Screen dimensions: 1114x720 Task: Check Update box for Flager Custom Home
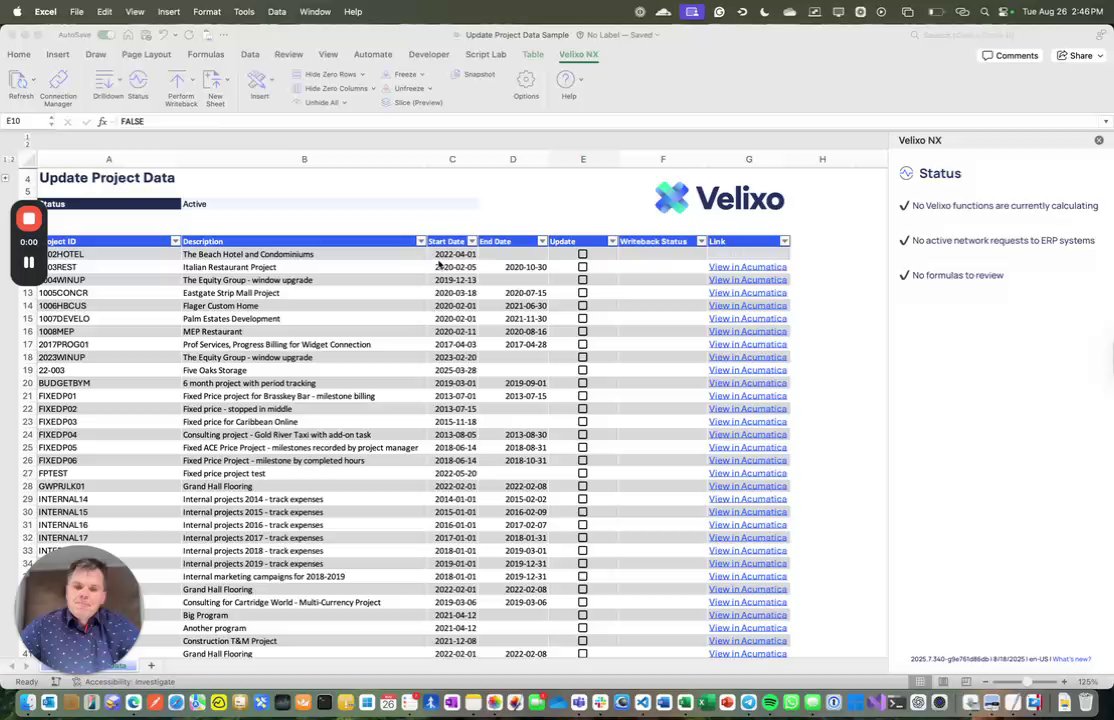click(x=583, y=306)
